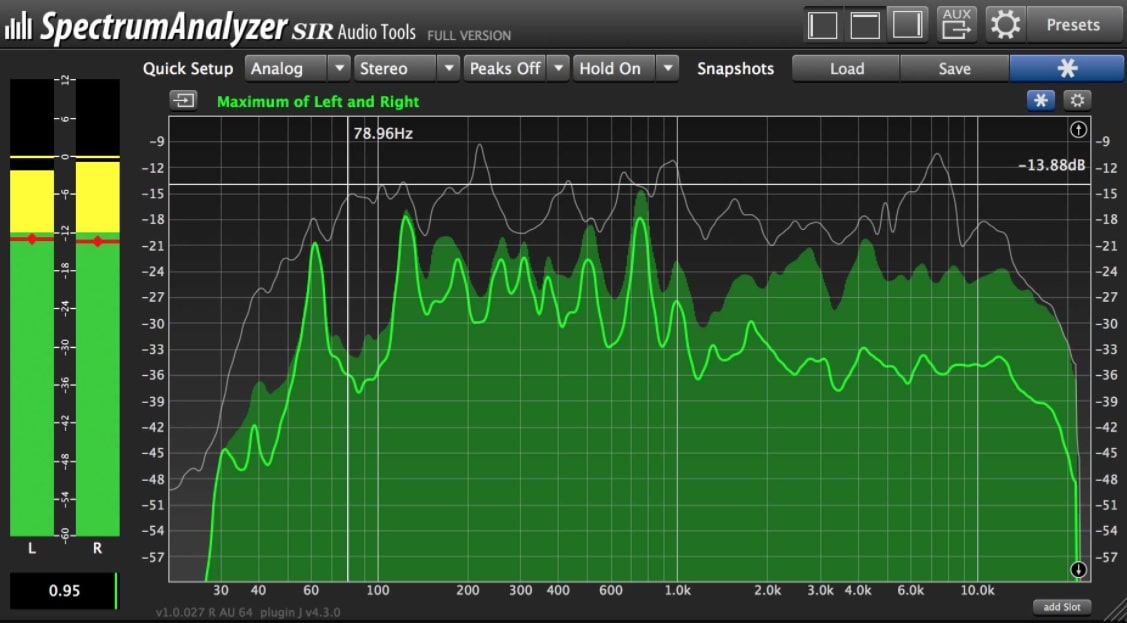Click the red peak marker on the L meter
Viewport: 1127px width, 623px height.
point(33,239)
